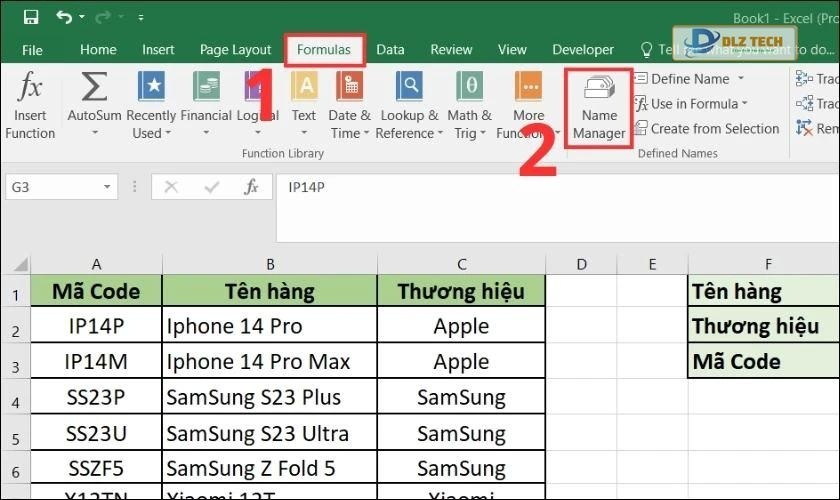Select cell containing Iphone 14 Pro Max
Image resolution: width=840 pixels, height=500 pixels.
pos(269,362)
